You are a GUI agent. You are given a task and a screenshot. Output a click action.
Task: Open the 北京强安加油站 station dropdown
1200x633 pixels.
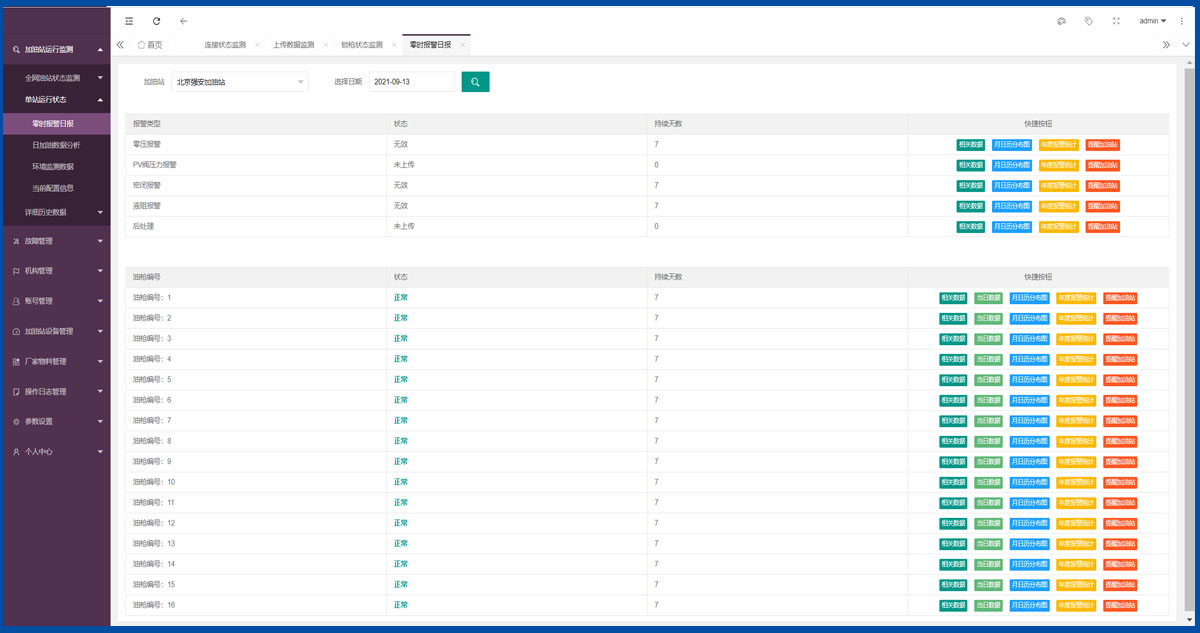pyautogui.click(x=239, y=82)
